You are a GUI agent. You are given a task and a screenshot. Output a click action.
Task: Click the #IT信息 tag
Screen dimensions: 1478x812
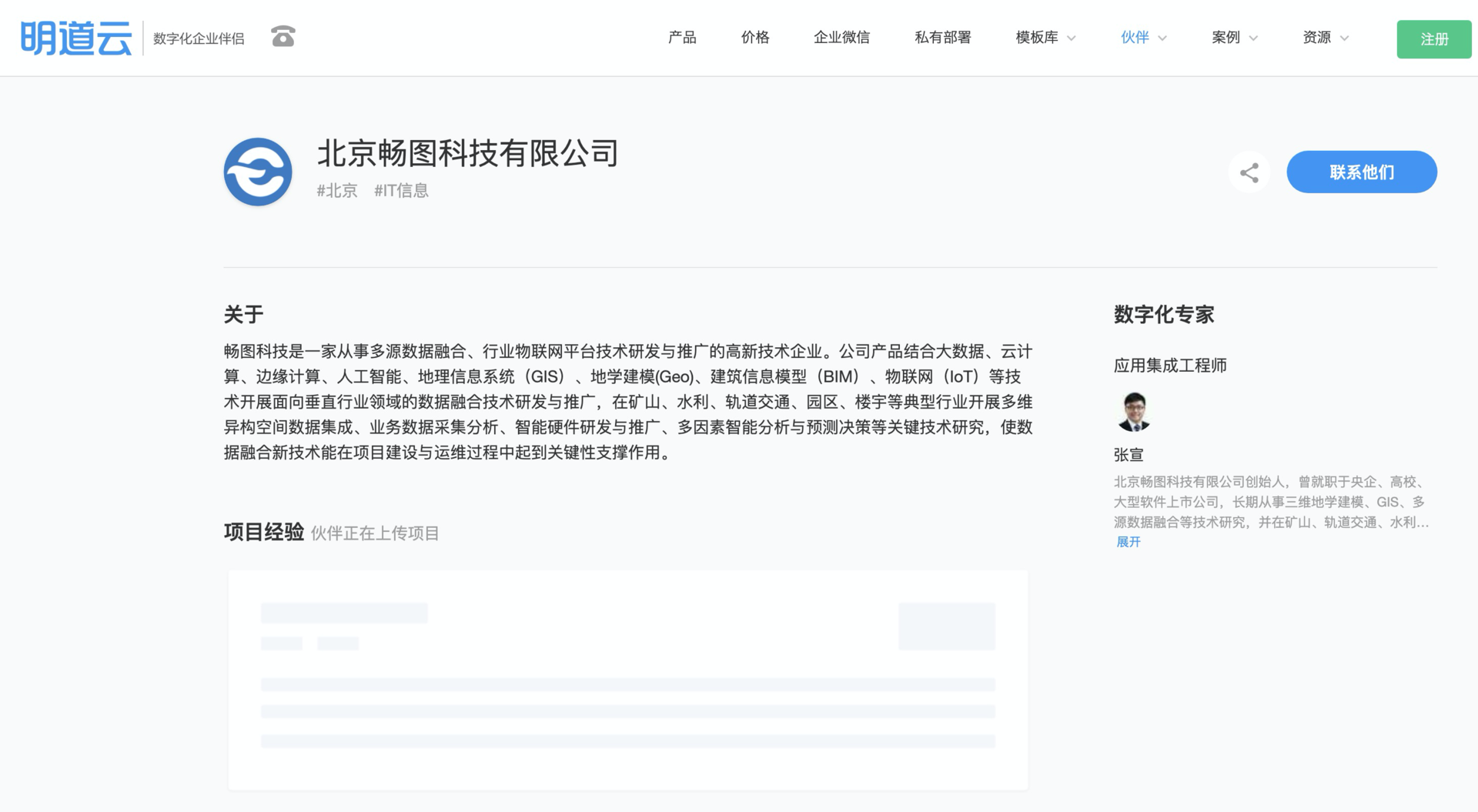(x=401, y=191)
